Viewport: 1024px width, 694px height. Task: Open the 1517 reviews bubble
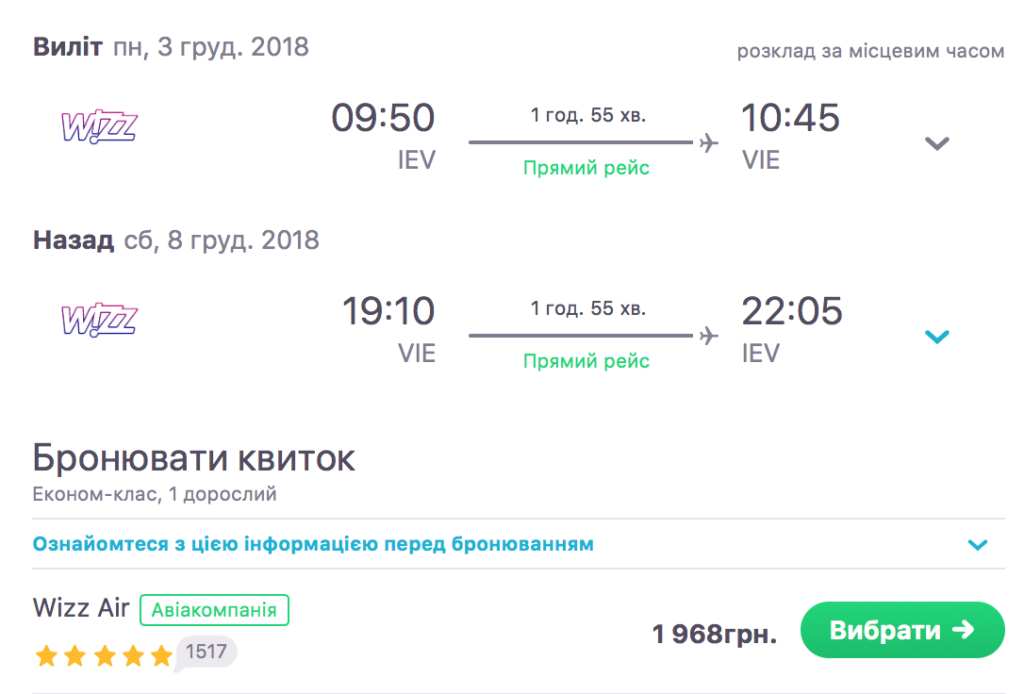coord(206,653)
